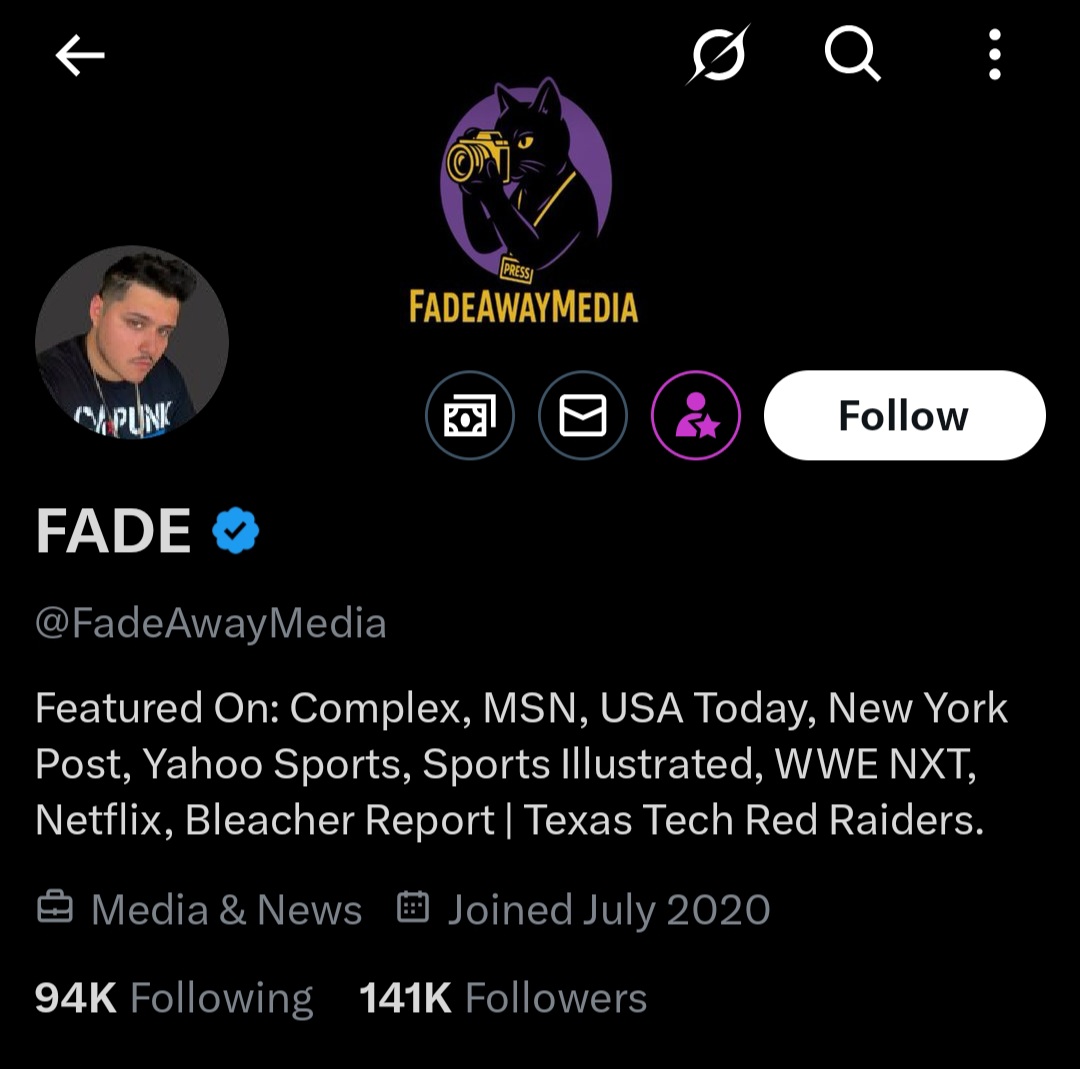
Task: Open the FadeAwayMedia banner image
Action: pyautogui.click(x=524, y=200)
